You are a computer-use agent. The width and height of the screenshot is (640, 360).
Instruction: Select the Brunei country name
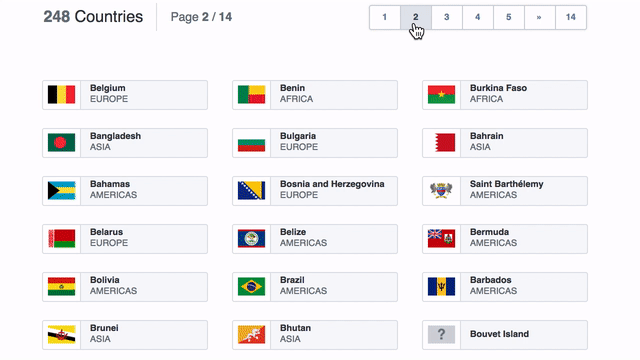tap(104, 328)
